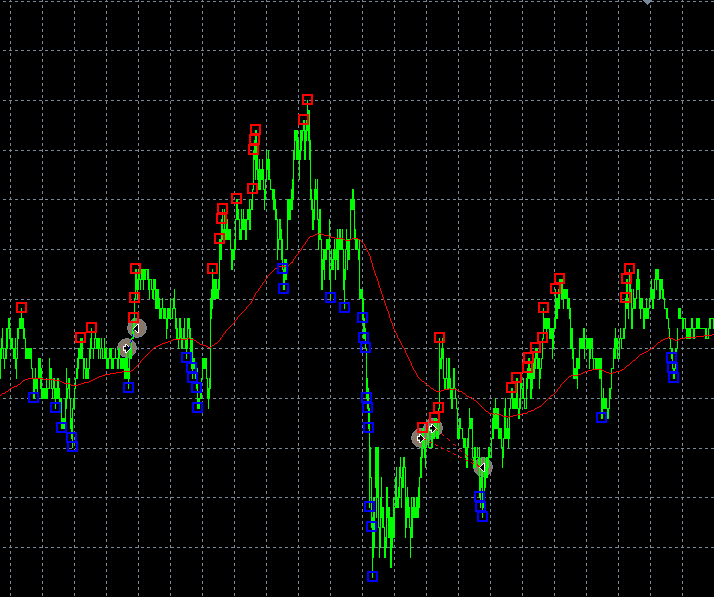Click blue square overlapping the moving average before the peak
The width and height of the screenshot is (715, 598).
(282, 268)
